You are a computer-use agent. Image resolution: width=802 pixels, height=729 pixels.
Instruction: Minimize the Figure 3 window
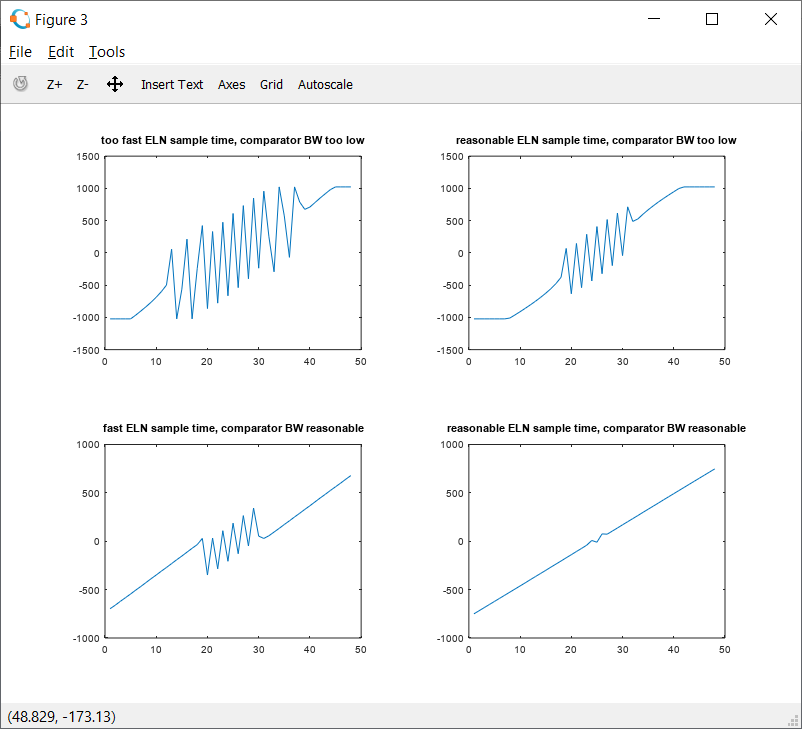click(654, 19)
